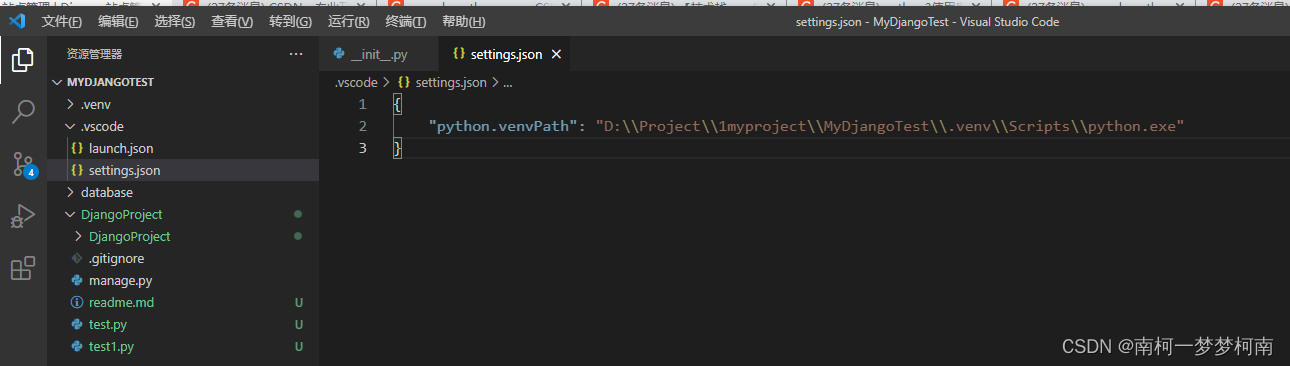Click line number 1 in the gutter
The image size is (1290, 366).
(363, 104)
